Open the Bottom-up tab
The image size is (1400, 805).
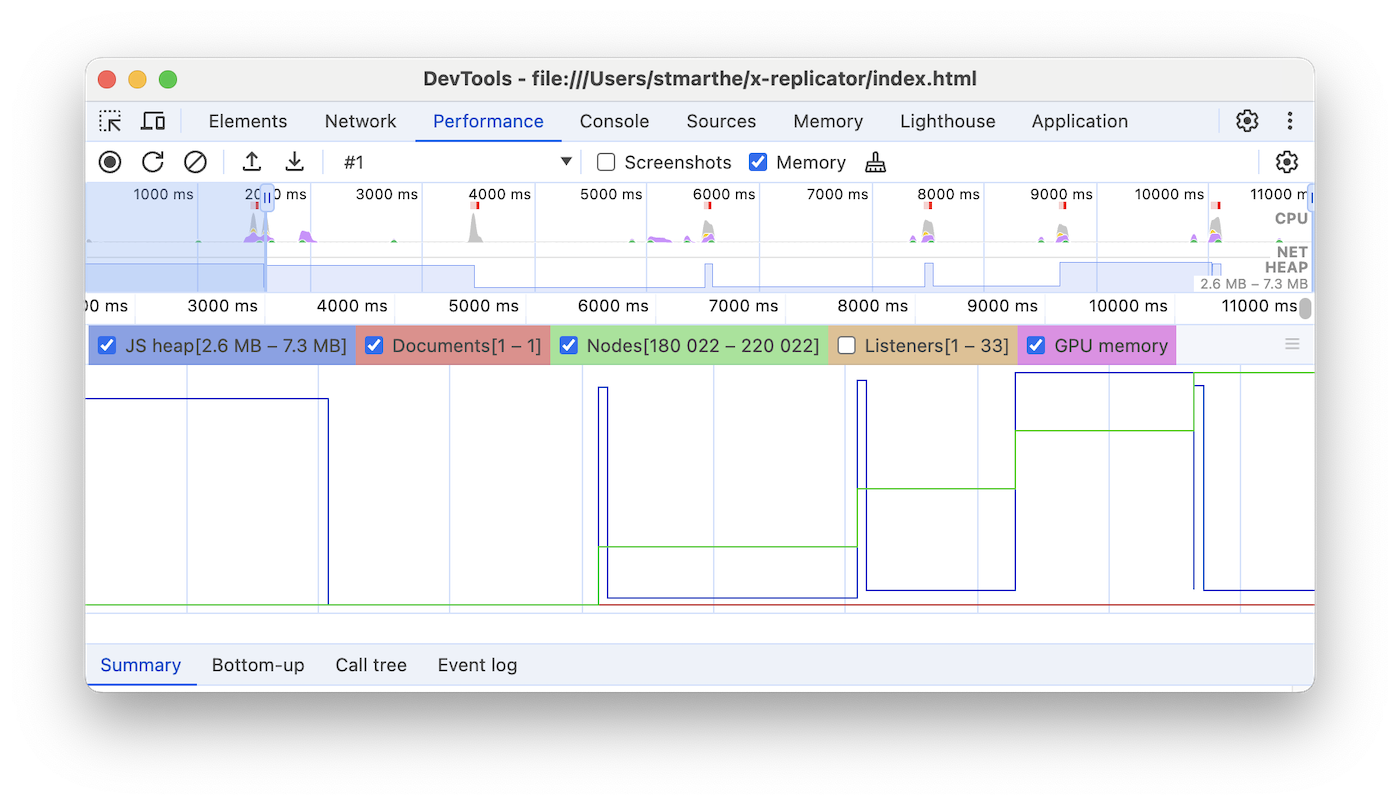pos(258,664)
